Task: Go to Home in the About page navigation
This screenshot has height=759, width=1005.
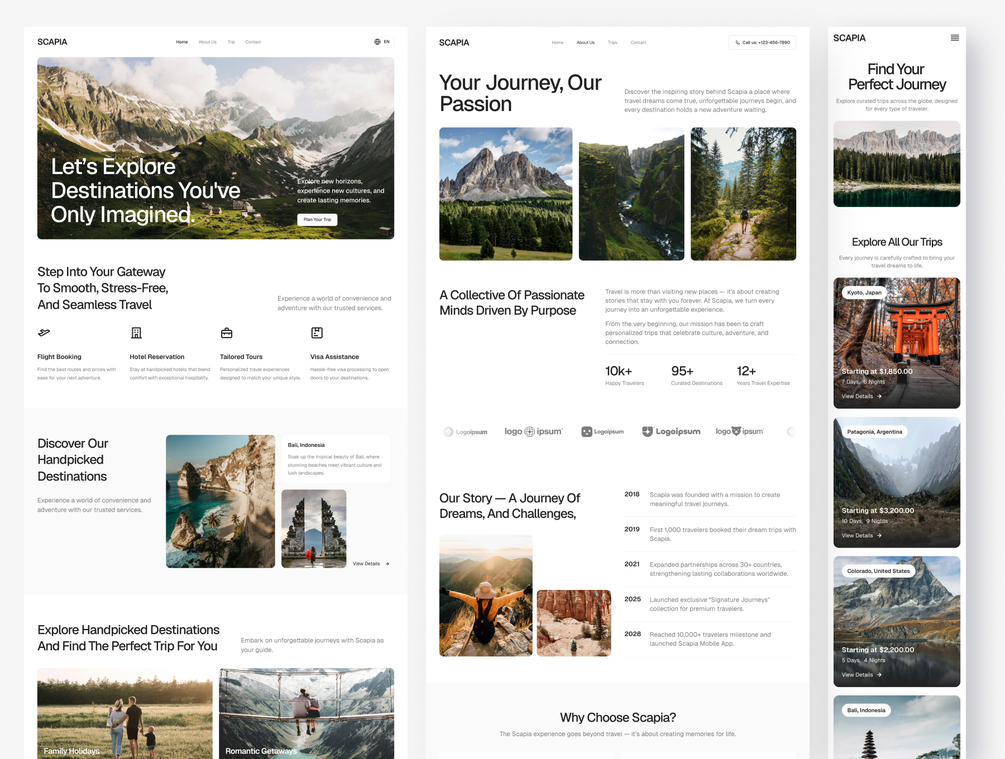Action: click(558, 42)
